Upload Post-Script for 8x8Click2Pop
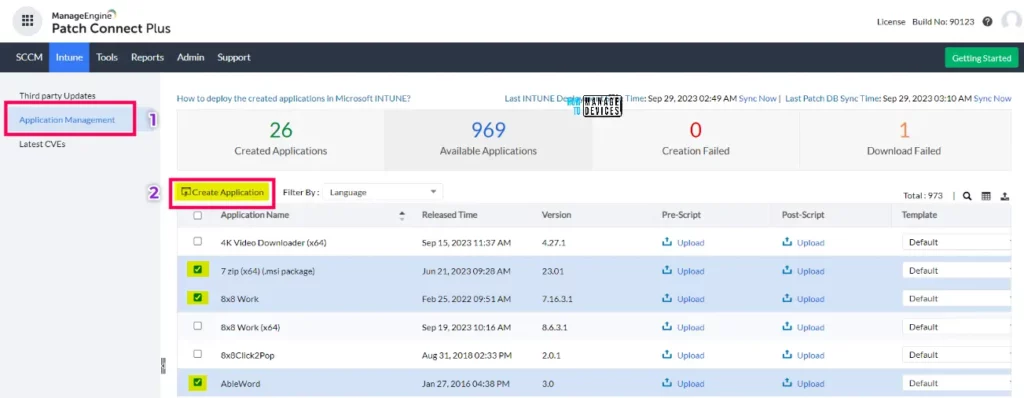 tap(803, 355)
